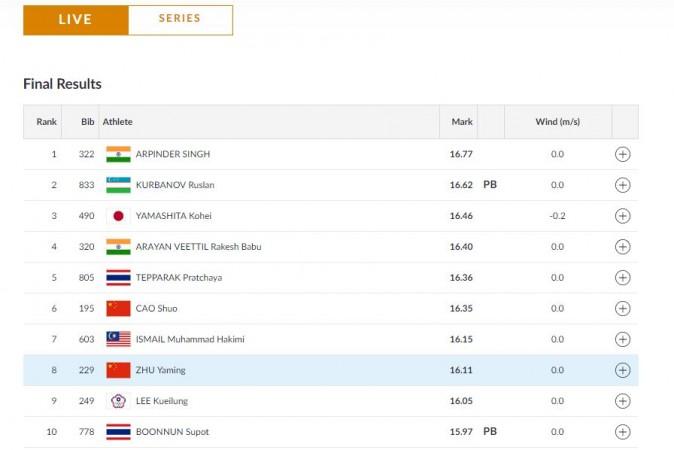Click the mark 16.62
Screen dimensions: 674x450
[x=461, y=185]
